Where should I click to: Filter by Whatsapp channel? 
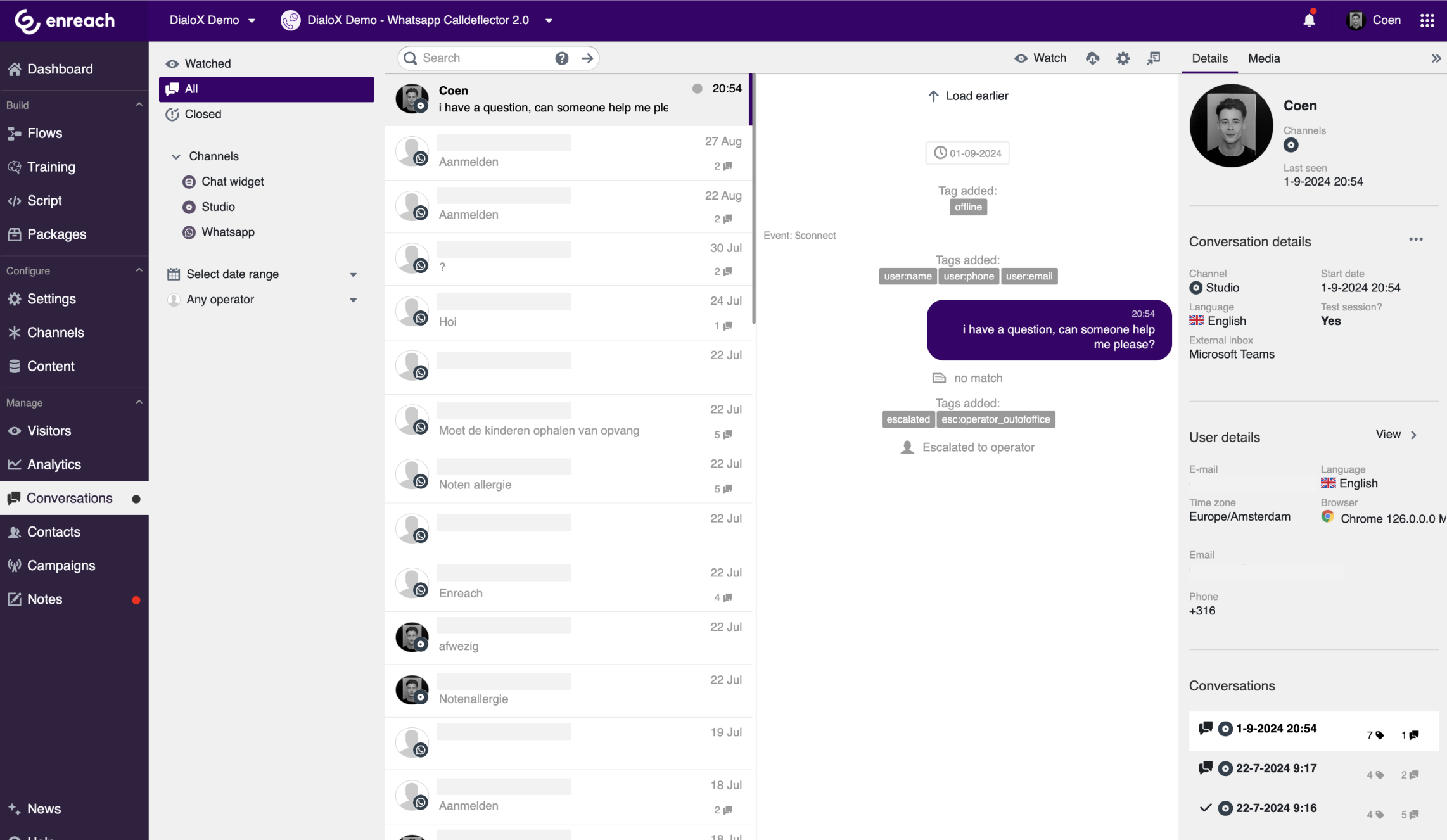pyautogui.click(x=227, y=232)
